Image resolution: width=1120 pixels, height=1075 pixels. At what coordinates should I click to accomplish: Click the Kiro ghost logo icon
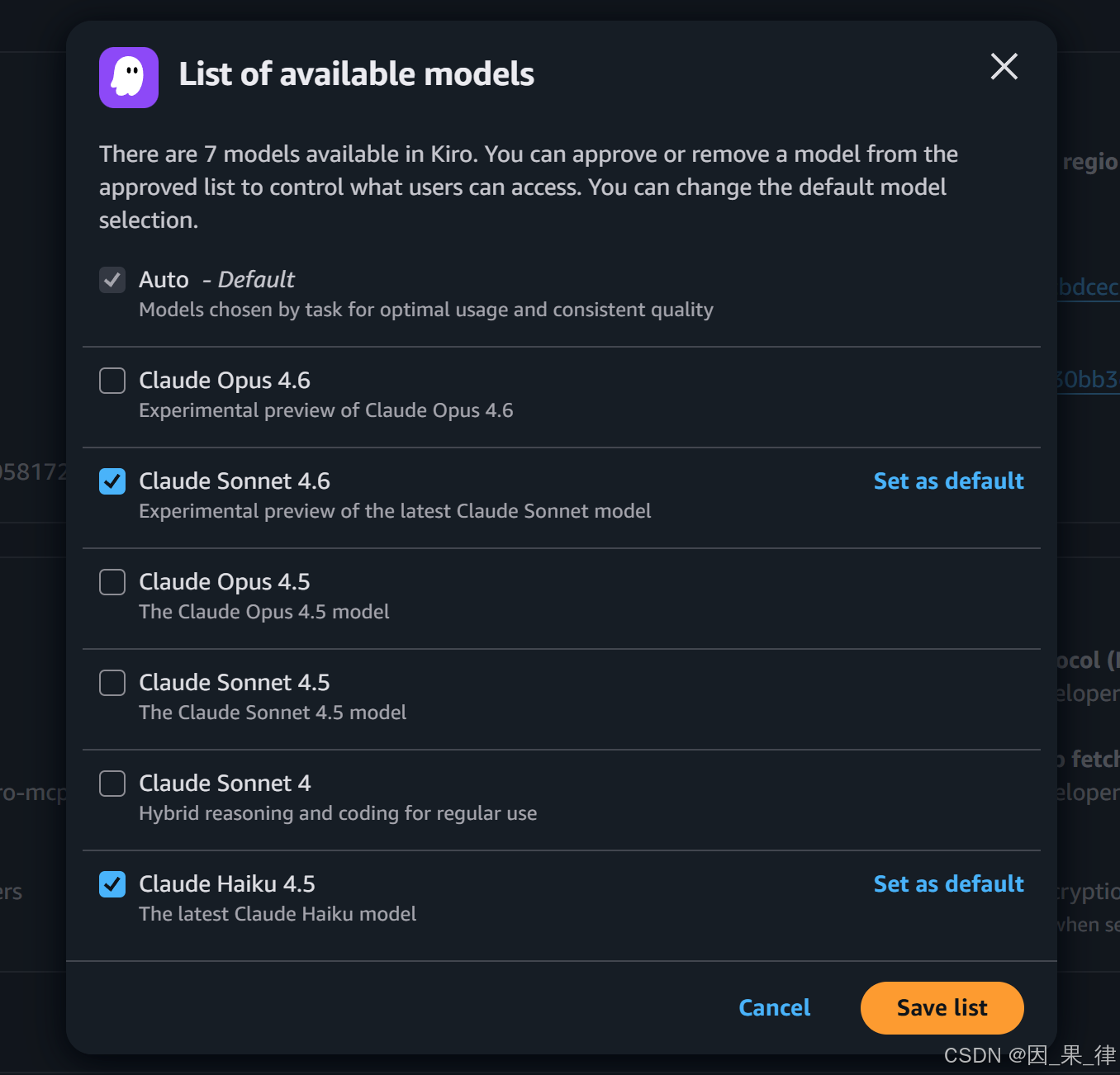click(x=129, y=78)
